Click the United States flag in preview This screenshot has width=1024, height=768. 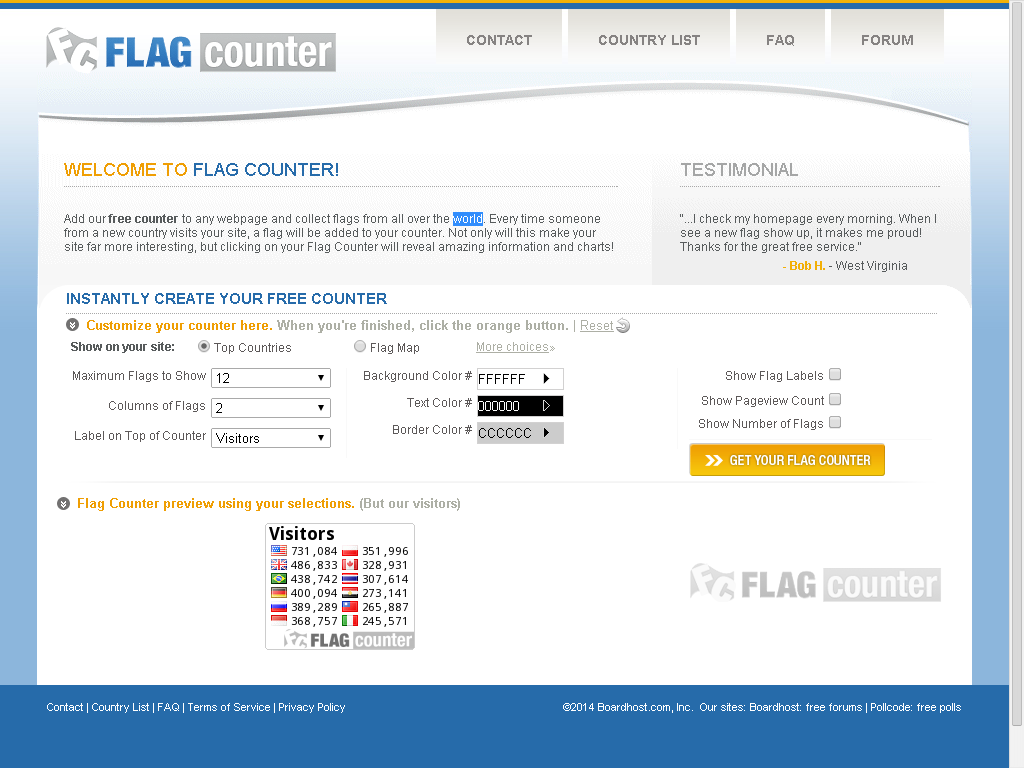click(x=279, y=551)
